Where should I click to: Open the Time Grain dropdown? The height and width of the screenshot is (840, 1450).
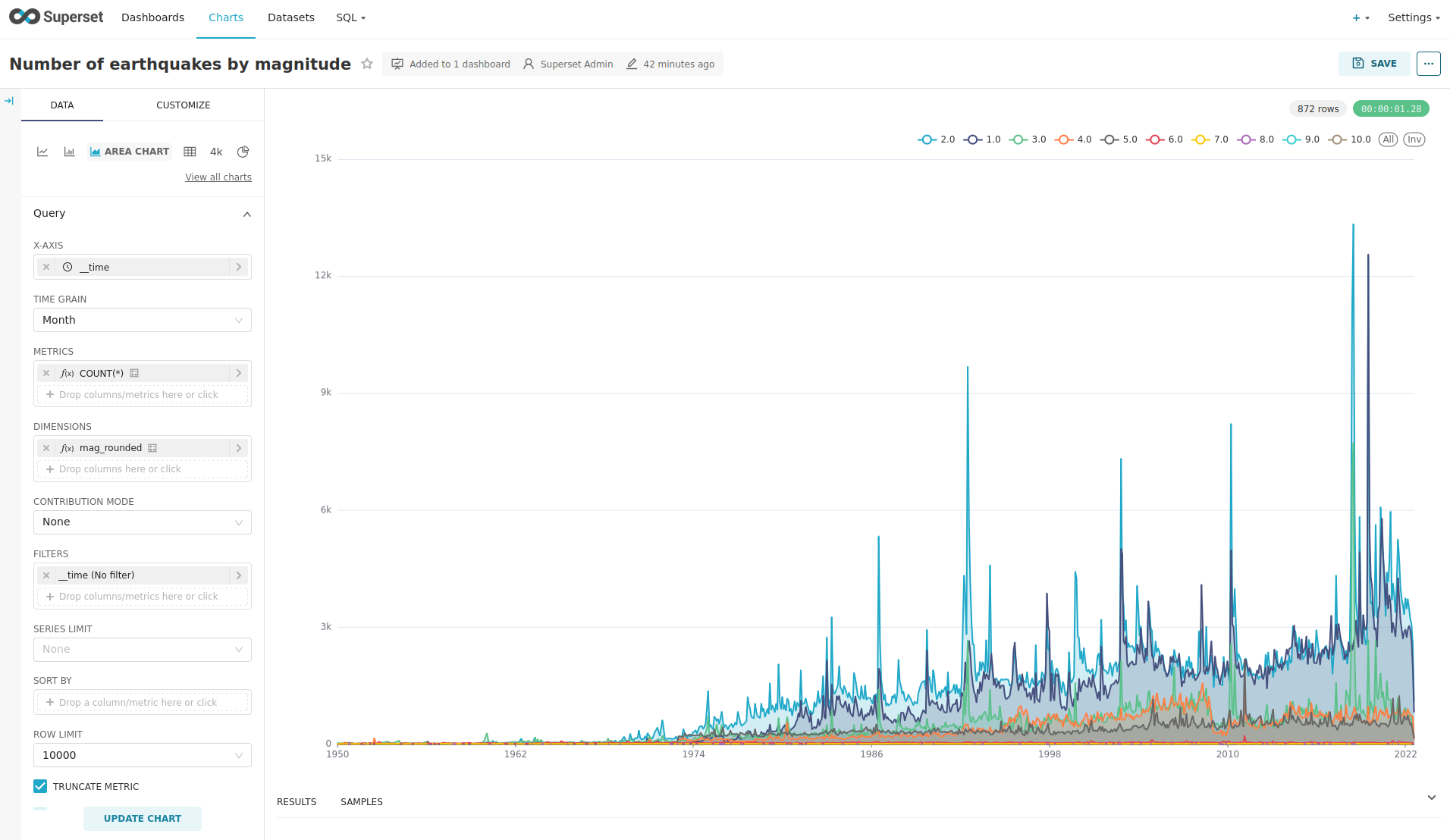142,320
